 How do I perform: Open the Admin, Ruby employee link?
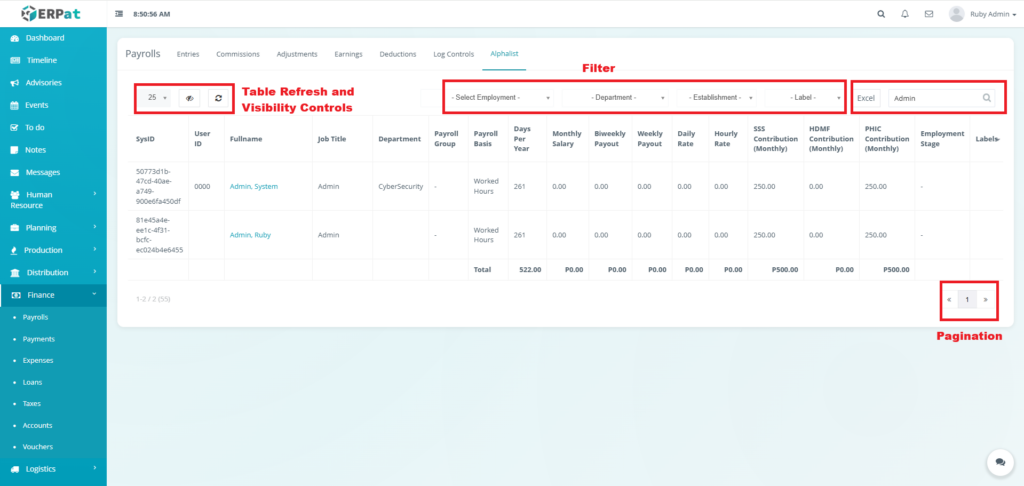[250, 235]
